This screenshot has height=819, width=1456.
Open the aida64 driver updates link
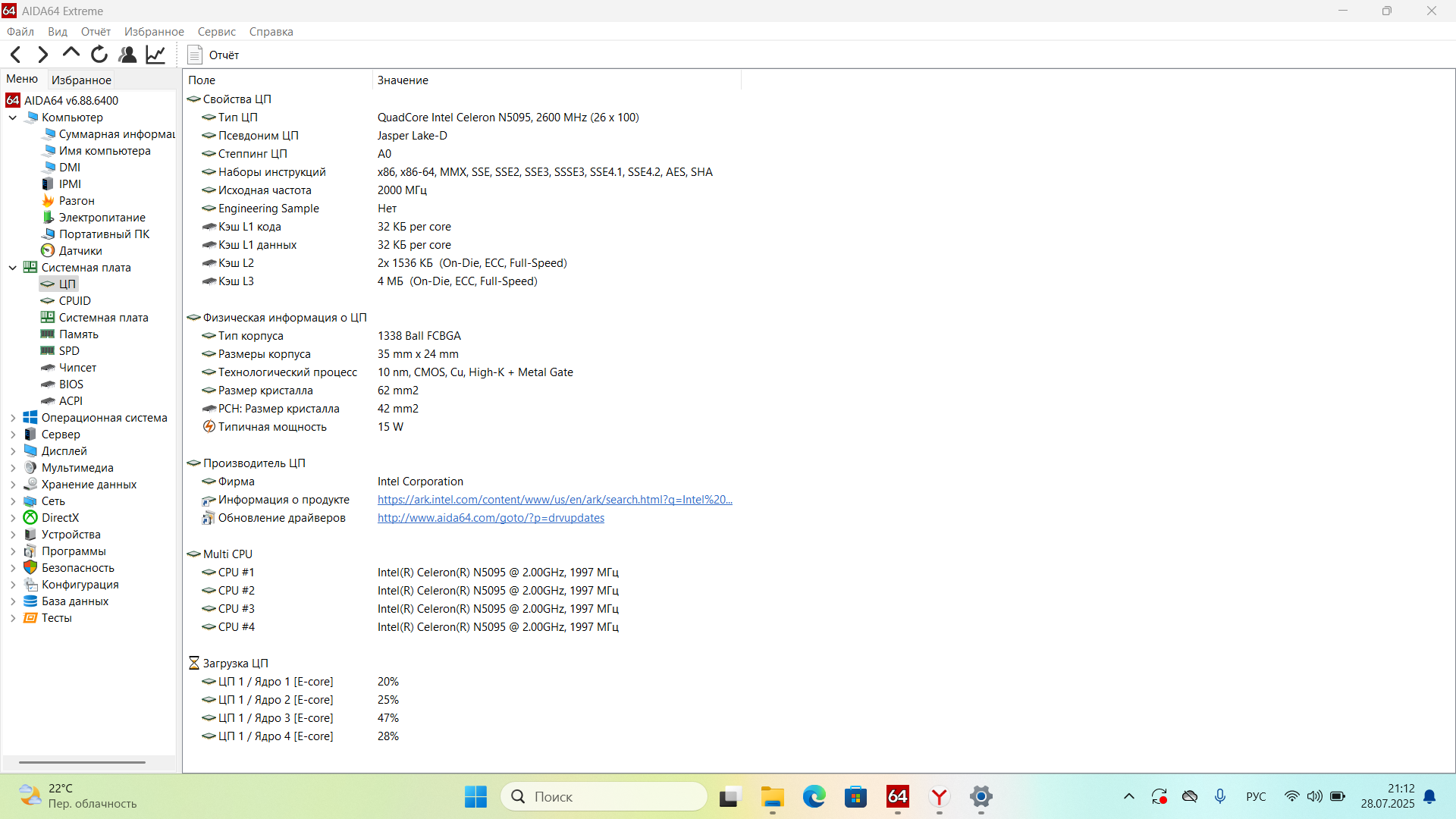[x=491, y=518]
